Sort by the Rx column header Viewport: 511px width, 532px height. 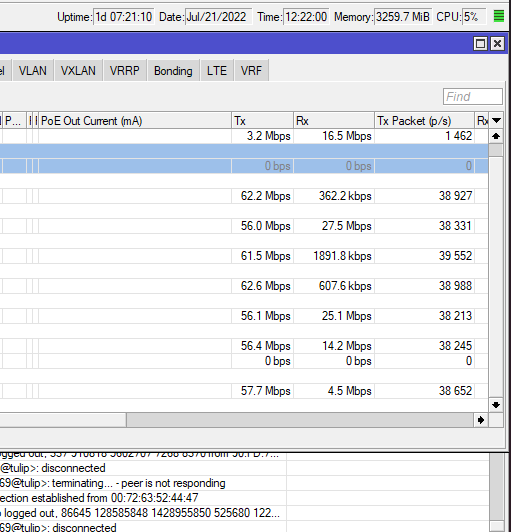tap(334, 121)
